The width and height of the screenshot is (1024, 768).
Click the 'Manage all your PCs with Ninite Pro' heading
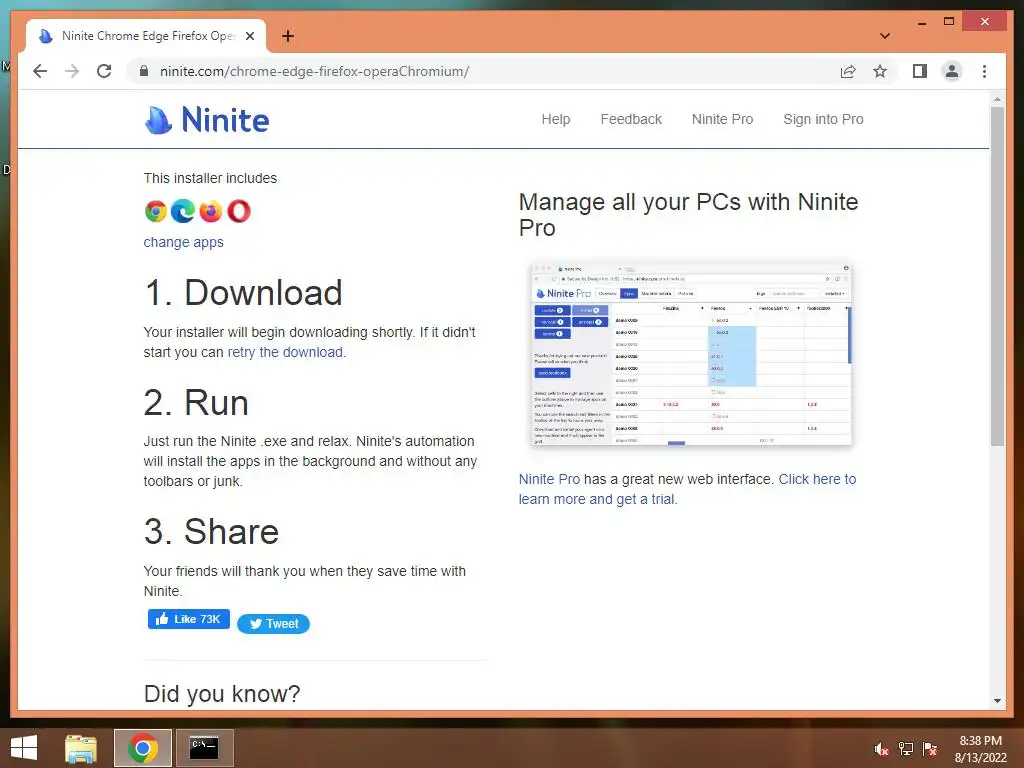(688, 215)
